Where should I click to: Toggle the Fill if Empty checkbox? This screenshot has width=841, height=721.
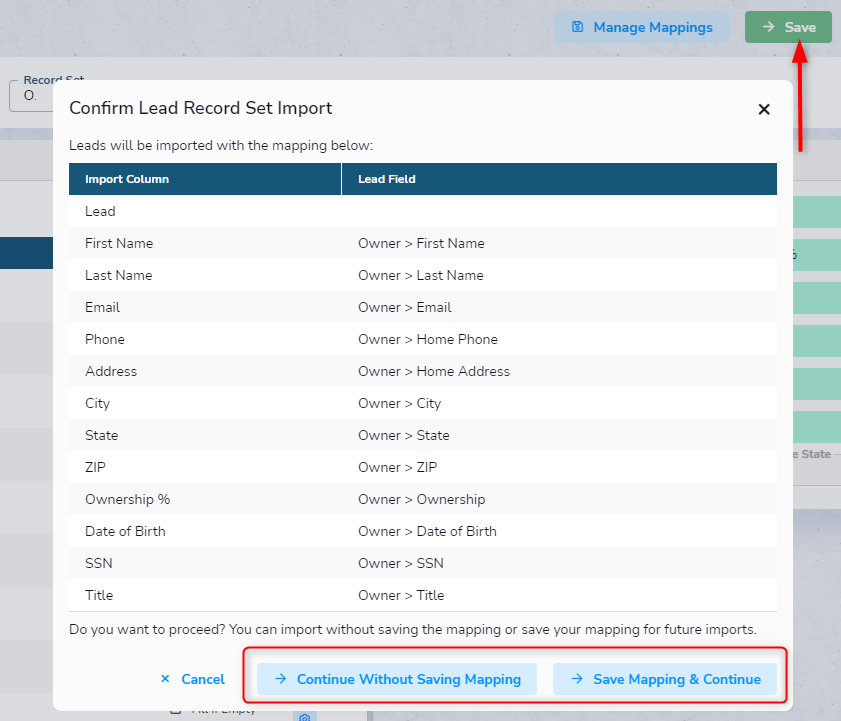(175, 711)
